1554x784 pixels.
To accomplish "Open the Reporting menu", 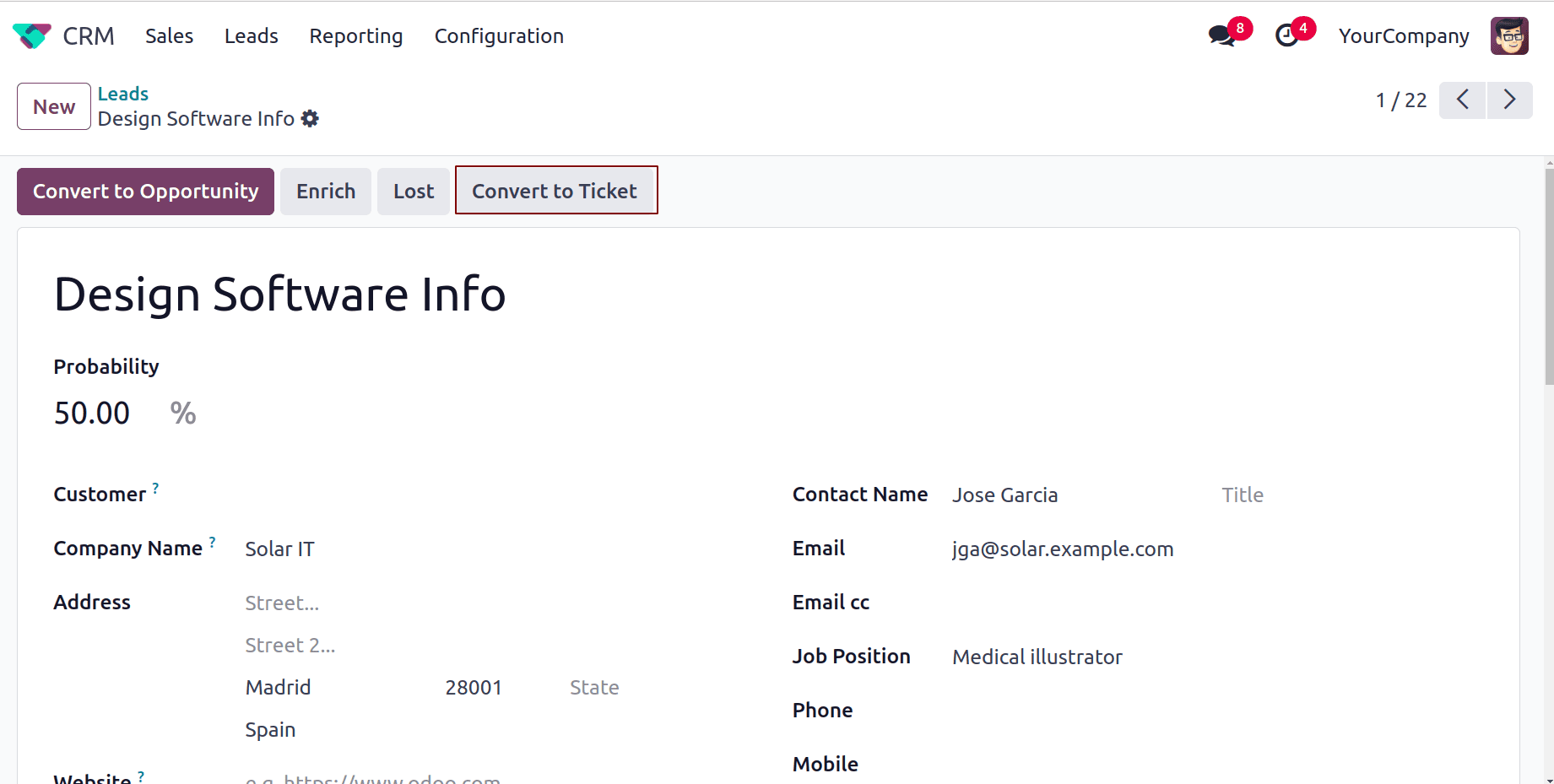I will click(x=355, y=35).
